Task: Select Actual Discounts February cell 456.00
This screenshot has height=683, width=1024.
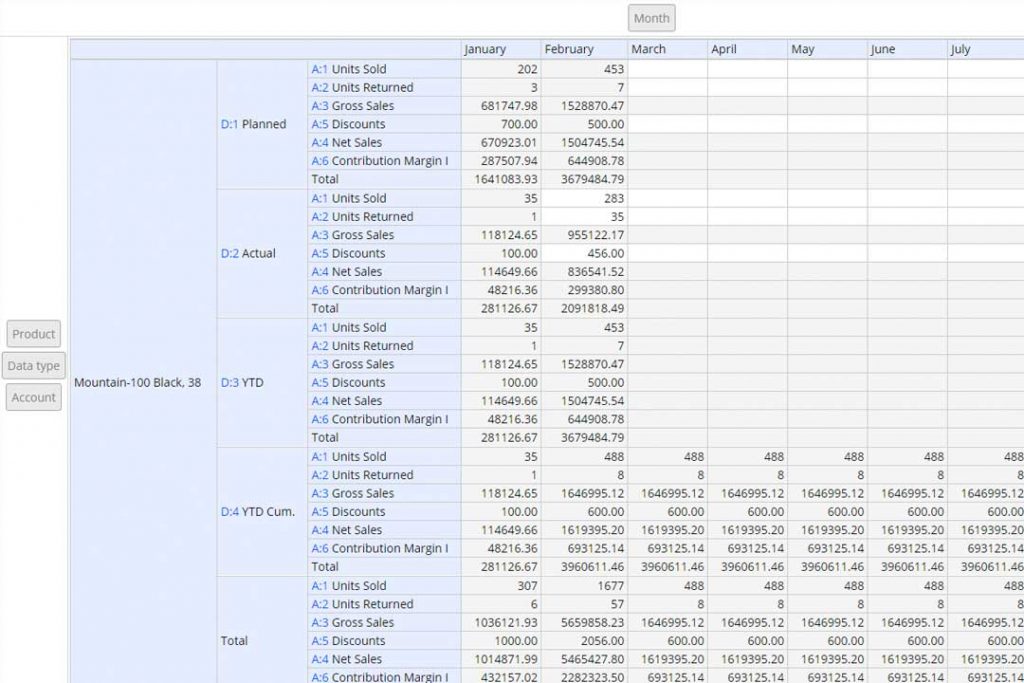Action: click(x=584, y=253)
